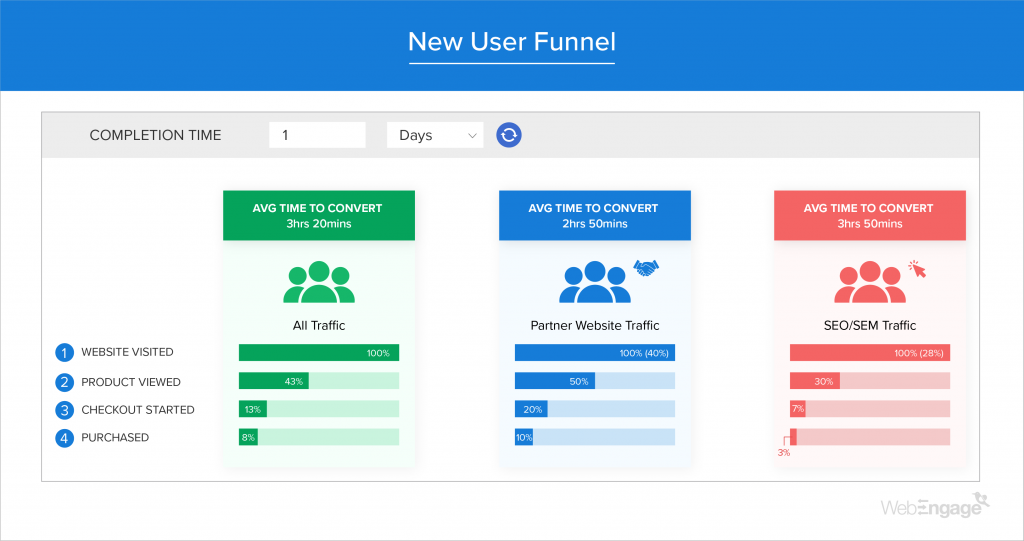This screenshot has width=1024, height=541.
Task: Click the red AVG TIME TO CONVERT 3hrs 50mins header
Action: point(870,216)
